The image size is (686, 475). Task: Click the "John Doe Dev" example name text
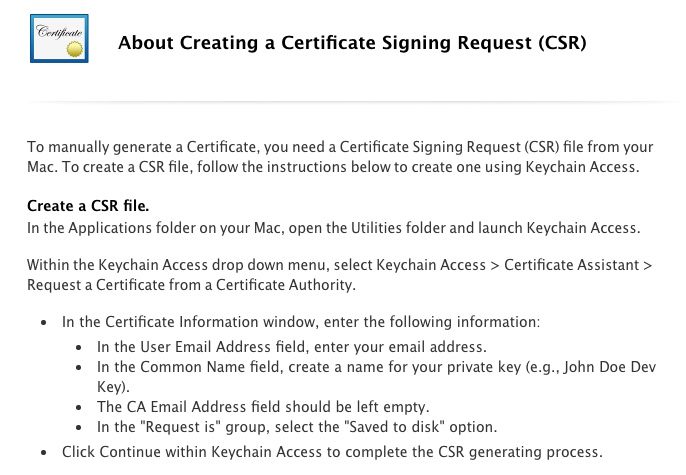pos(609,367)
